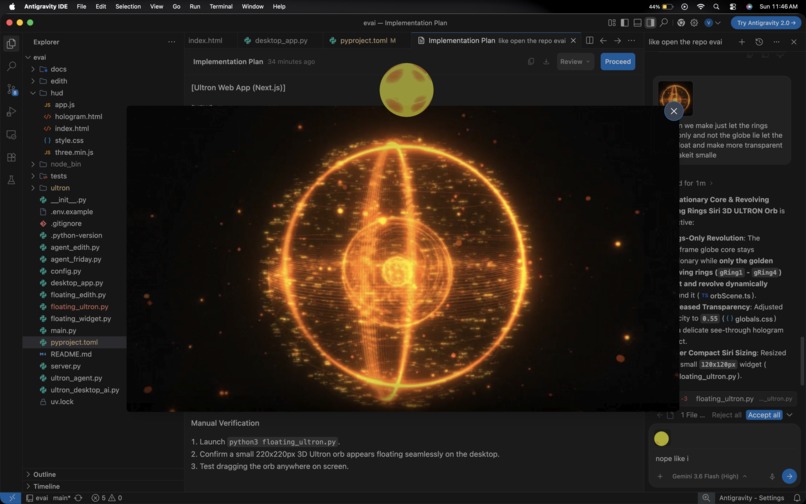
Task: Click the Proceed button
Action: [618, 62]
